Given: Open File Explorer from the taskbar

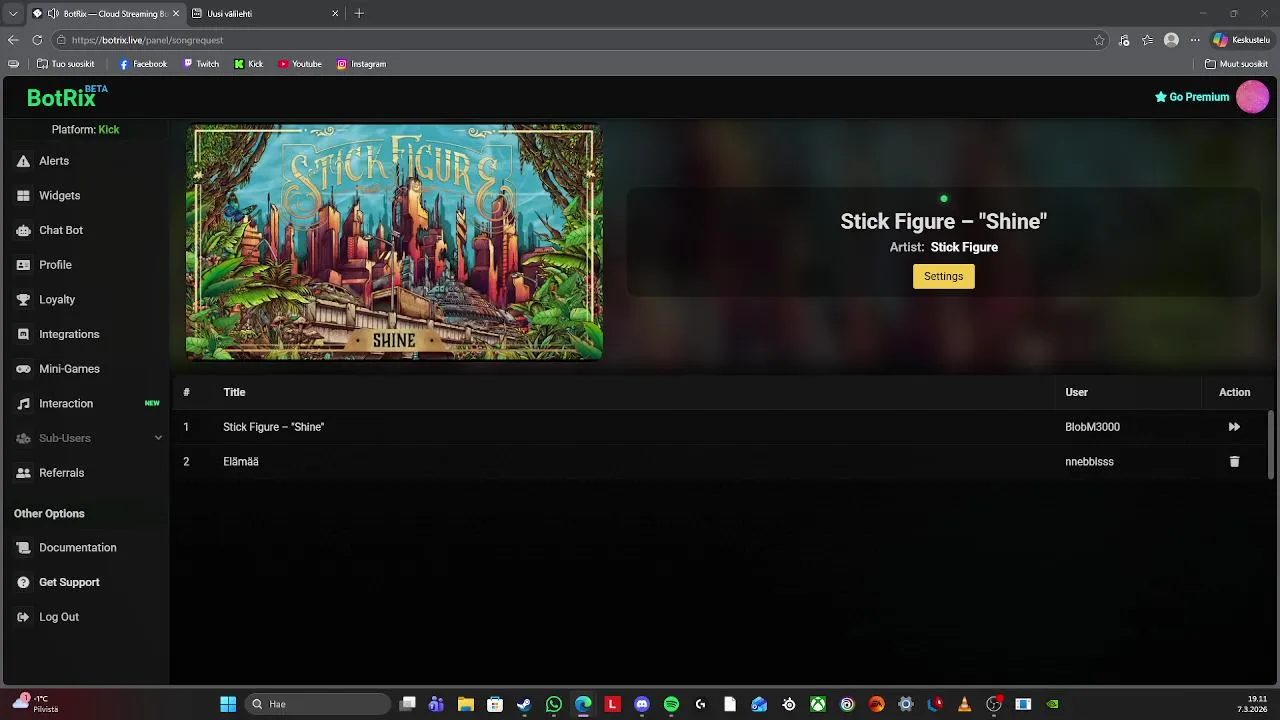Looking at the screenshot, I should [x=465, y=704].
